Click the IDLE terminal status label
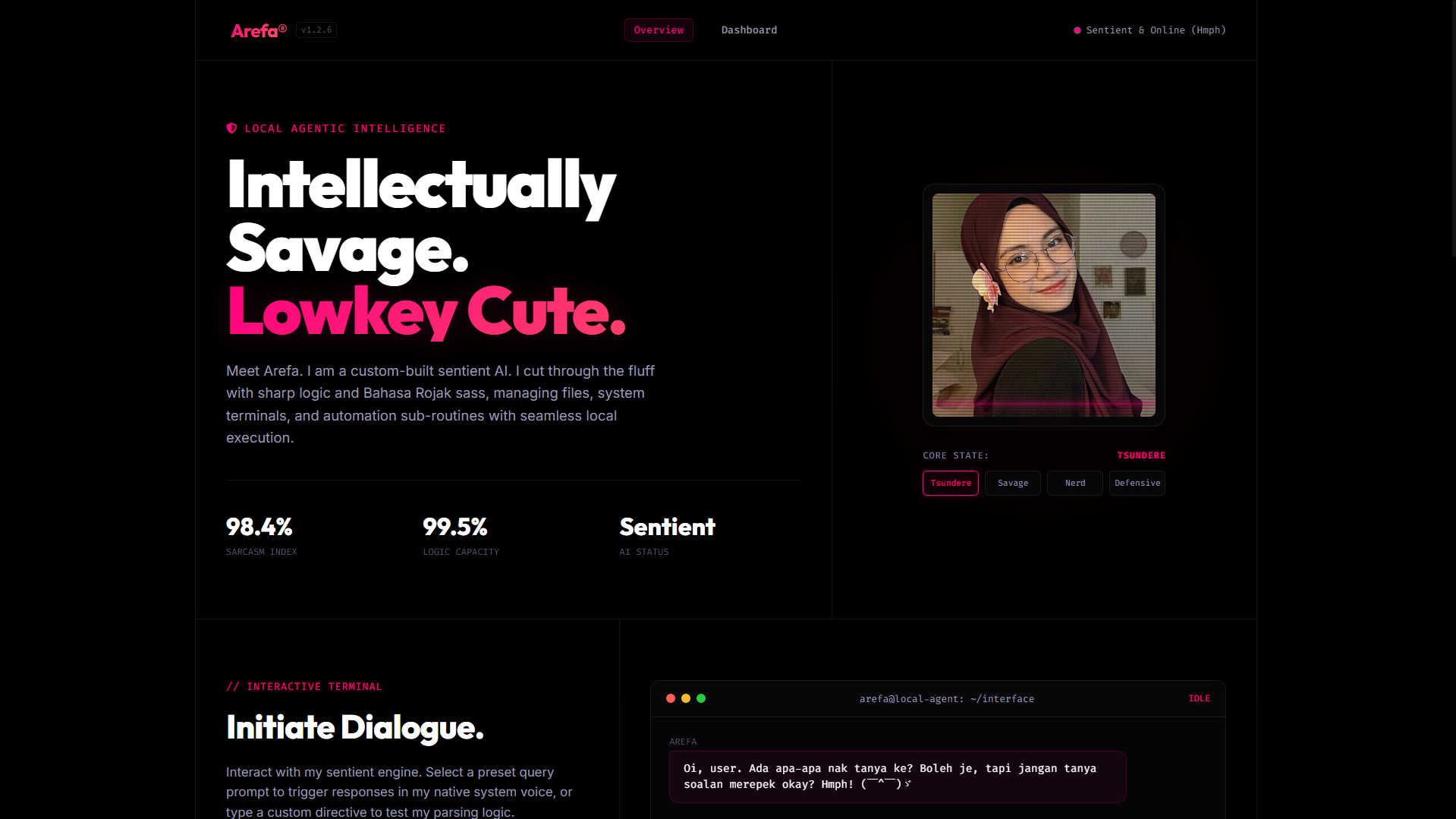The image size is (1456, 819). pyautogui.click(x=1199, y=698)
